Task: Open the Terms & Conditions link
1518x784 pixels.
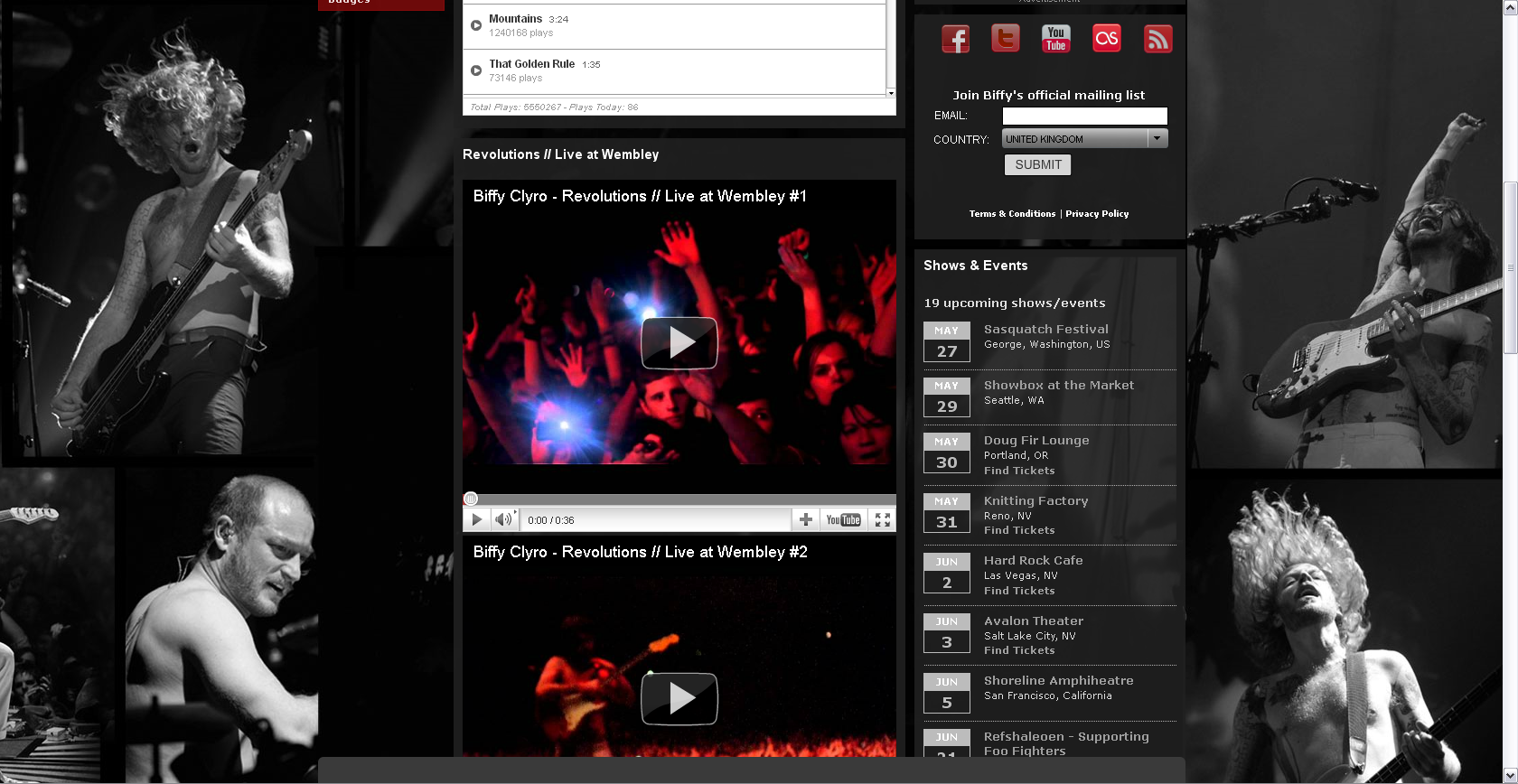Action: (x=1012, y=214)
